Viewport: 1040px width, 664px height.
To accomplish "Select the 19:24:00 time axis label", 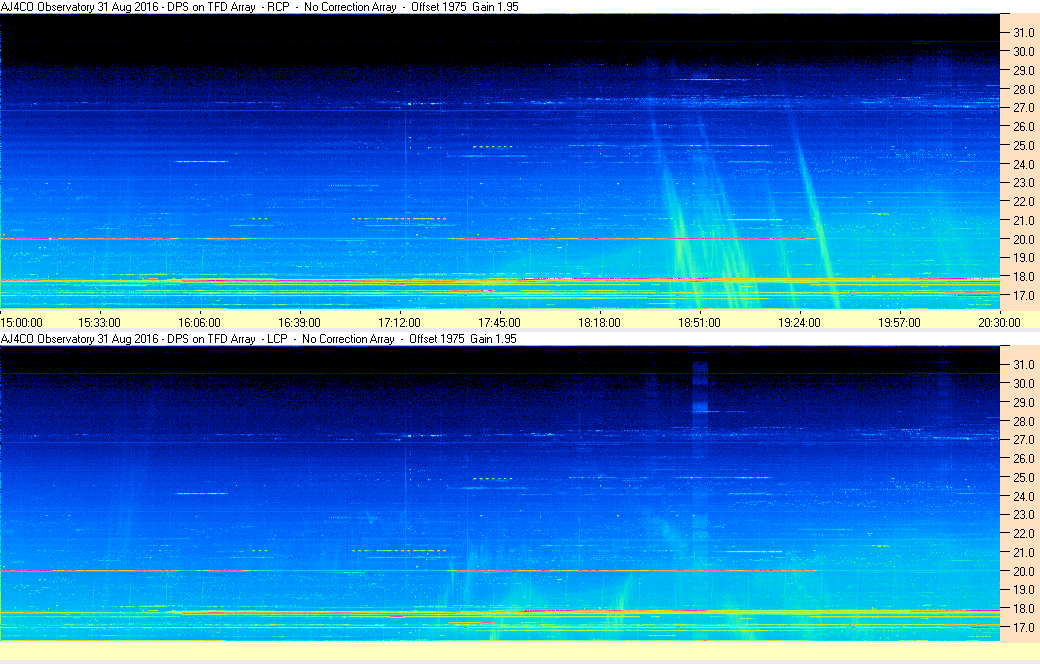I will pos(799,322).
